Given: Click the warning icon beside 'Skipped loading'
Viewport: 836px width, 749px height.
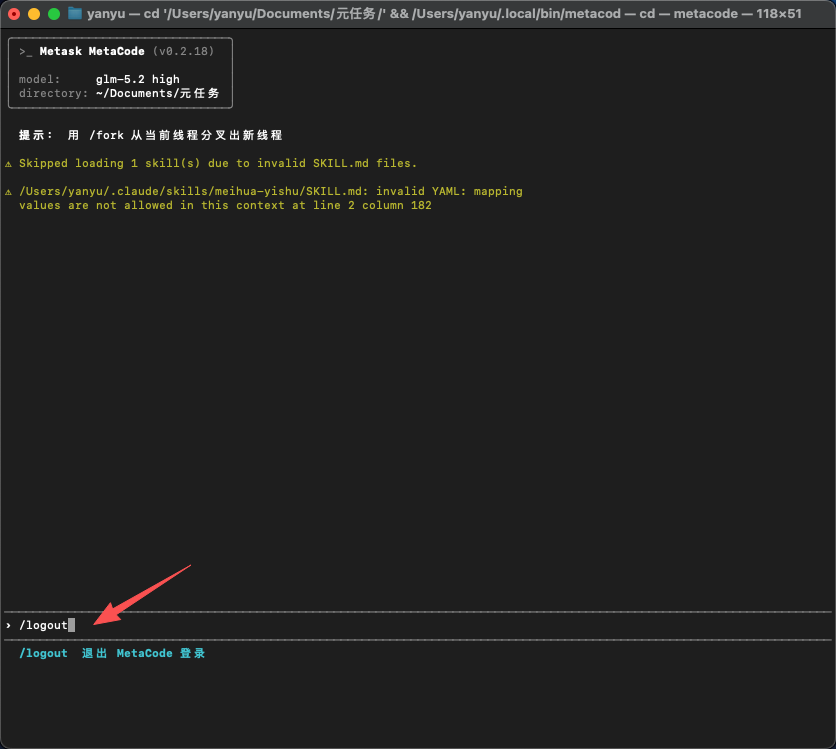Looking at the screenshot, I should point(9,164).
